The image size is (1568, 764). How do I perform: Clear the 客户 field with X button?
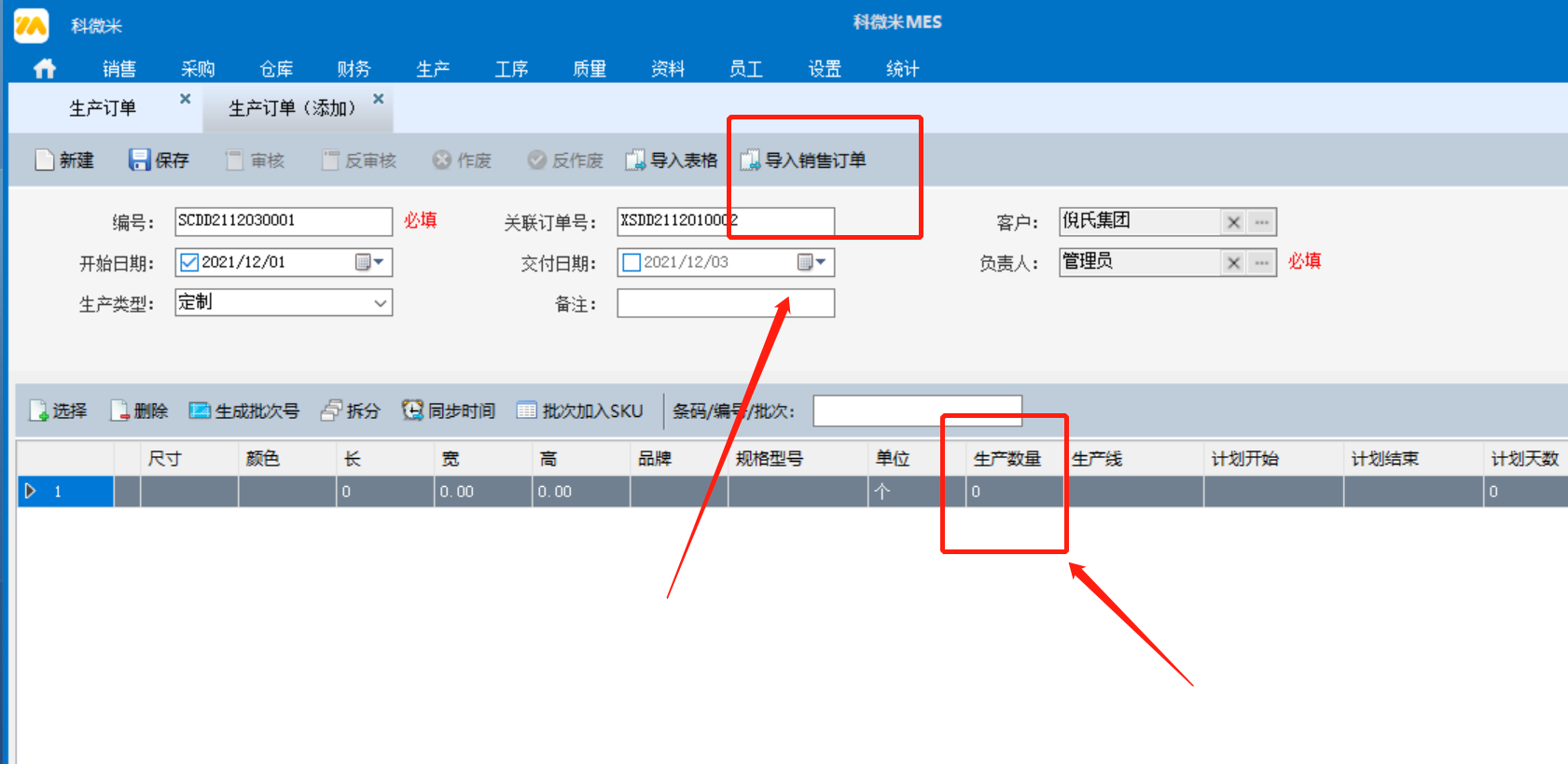point(1233,222)
